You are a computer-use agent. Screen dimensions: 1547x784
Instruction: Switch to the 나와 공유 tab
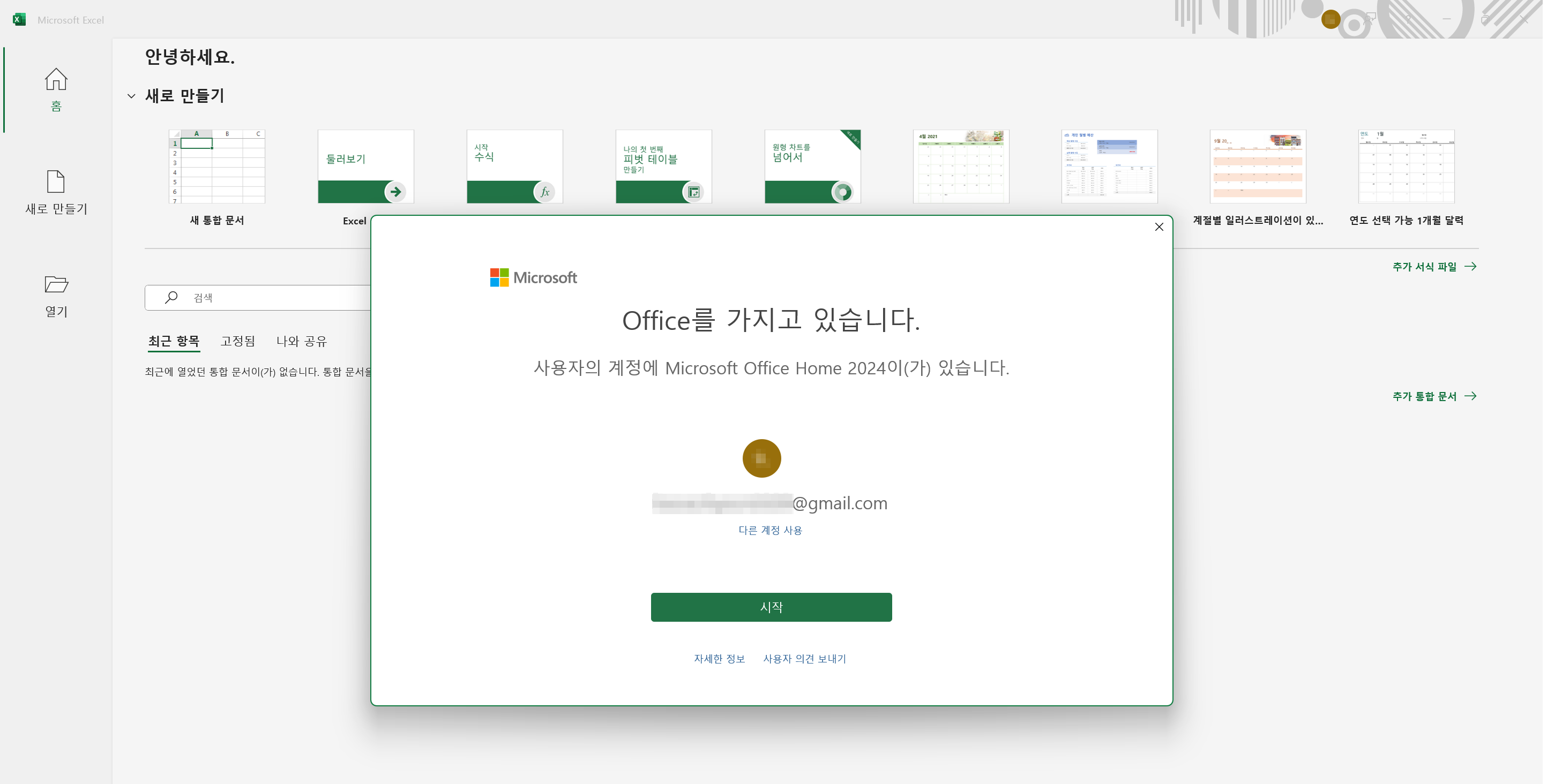coord(302,341)
